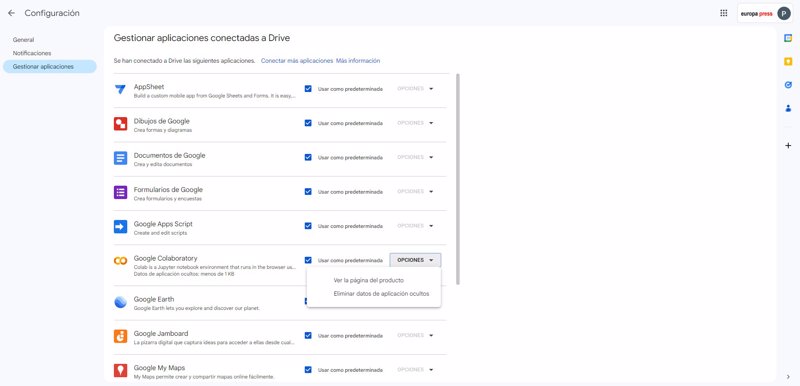Toggle default checkbox for Documentos de Google
Screen dimensions: 800x386
coord(308,157)
